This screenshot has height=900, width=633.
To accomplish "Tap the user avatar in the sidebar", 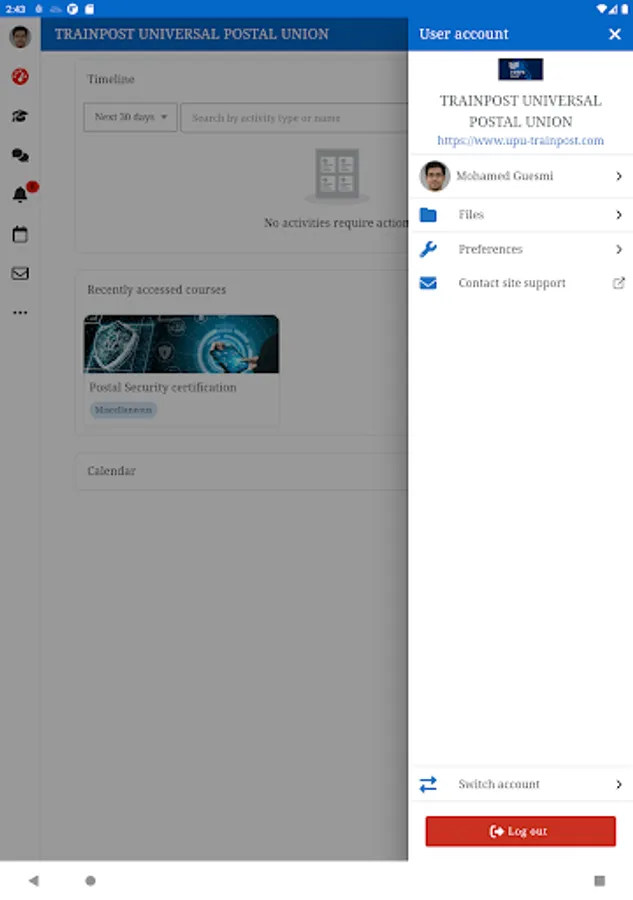I will tap(20, 37).
